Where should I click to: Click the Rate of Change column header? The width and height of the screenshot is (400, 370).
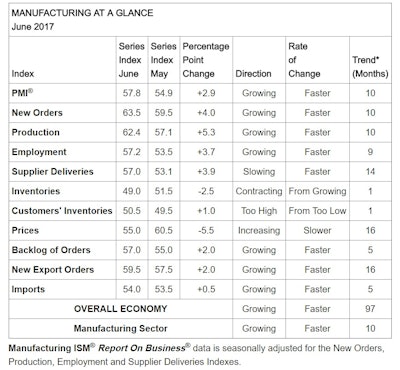coord(304,60)
